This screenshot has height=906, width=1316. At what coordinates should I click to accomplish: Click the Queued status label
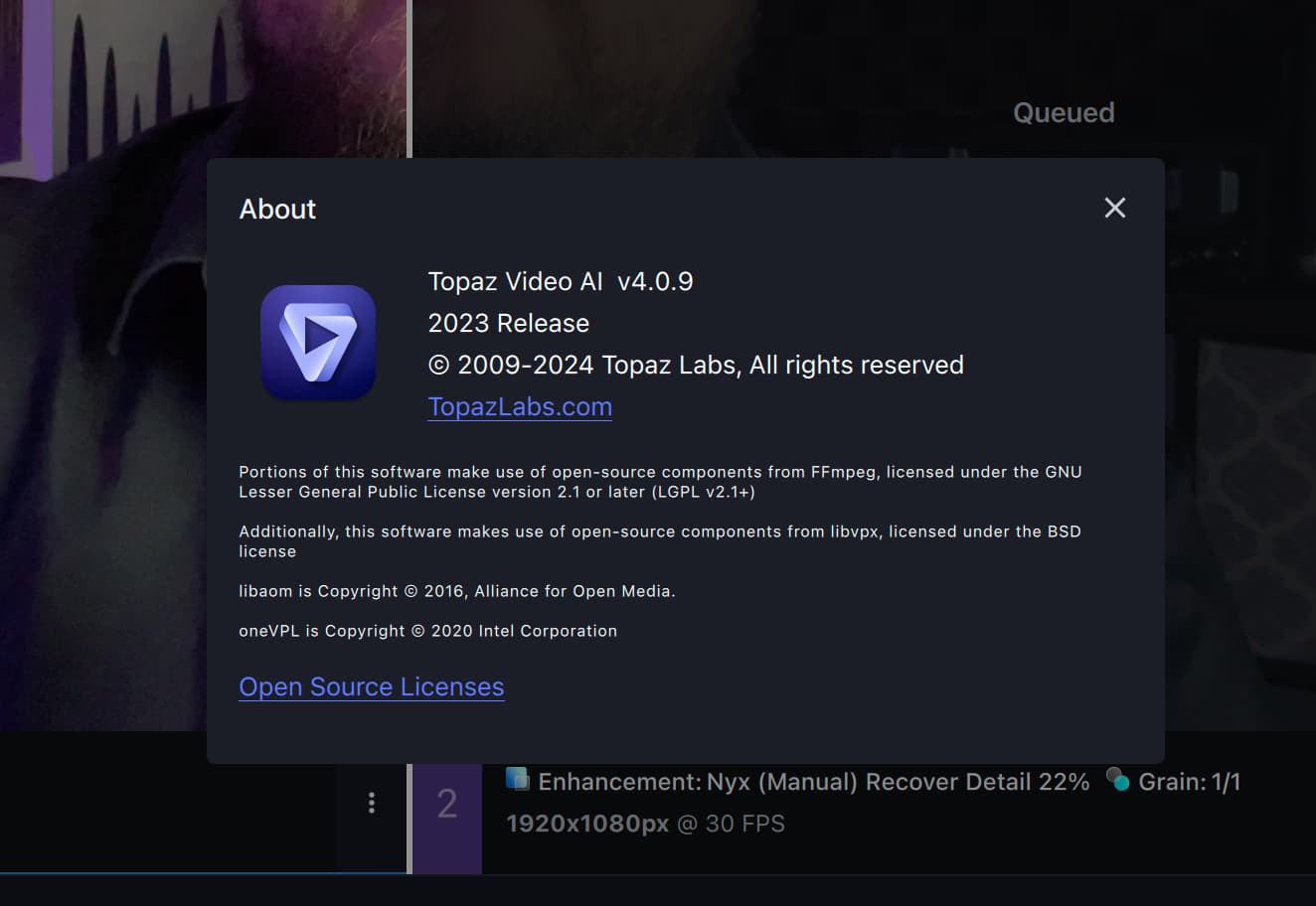pos(1063,113)
